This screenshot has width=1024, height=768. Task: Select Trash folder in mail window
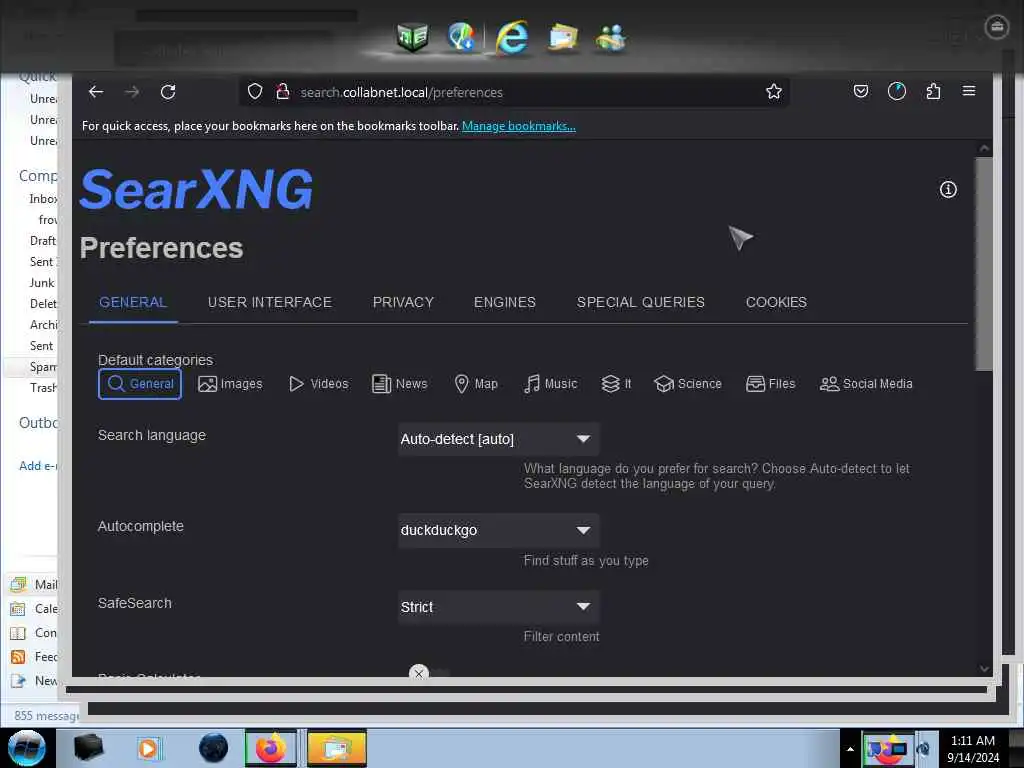43,388
